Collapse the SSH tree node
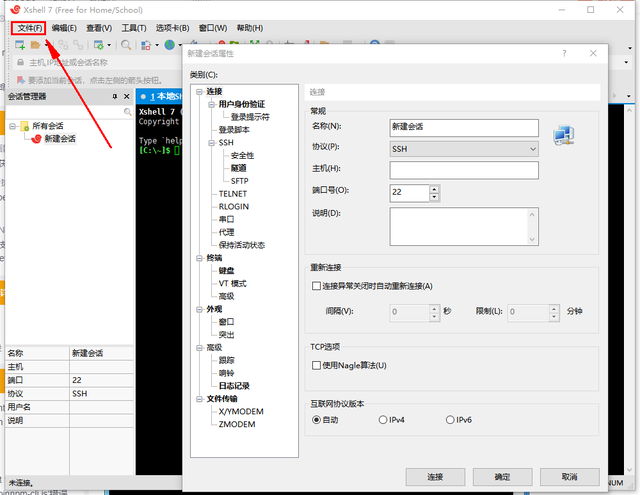This screenshot has width=640, height=495. pyautogui.click(x=211, y=143)
